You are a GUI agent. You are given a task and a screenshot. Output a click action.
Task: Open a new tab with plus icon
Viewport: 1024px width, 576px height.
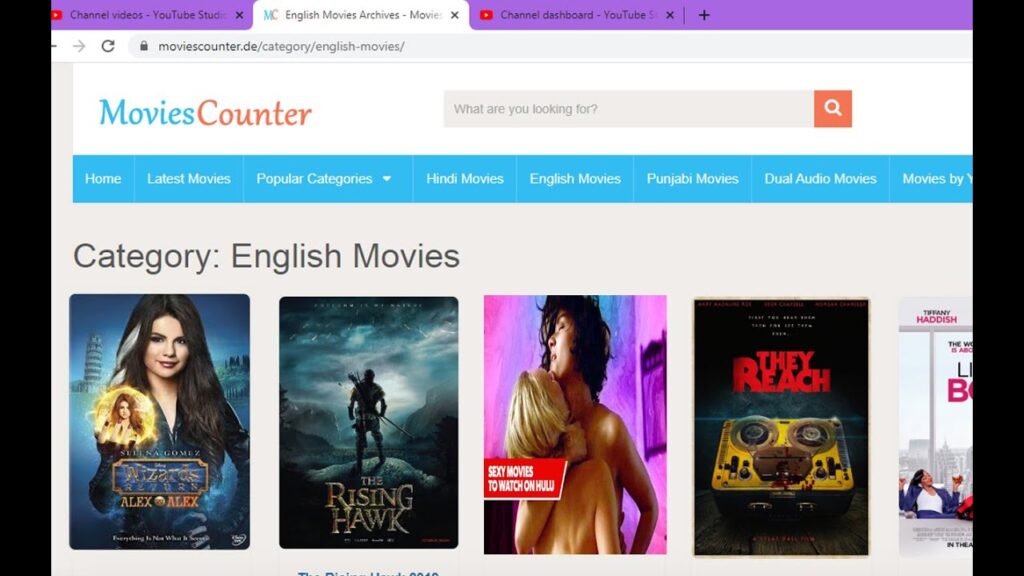click(704, 15)
